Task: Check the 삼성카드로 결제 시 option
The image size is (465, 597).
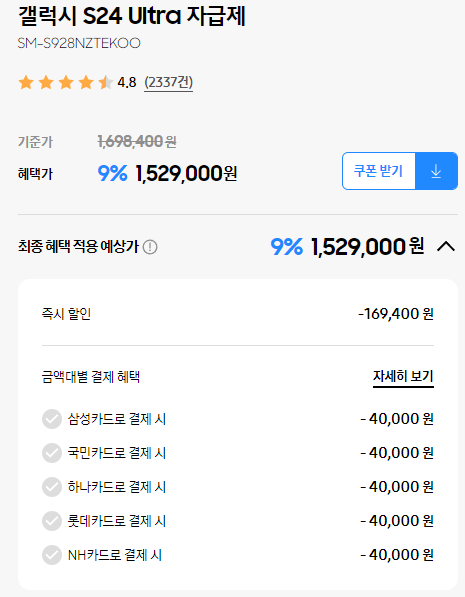Action: click(x=52, y=419)
